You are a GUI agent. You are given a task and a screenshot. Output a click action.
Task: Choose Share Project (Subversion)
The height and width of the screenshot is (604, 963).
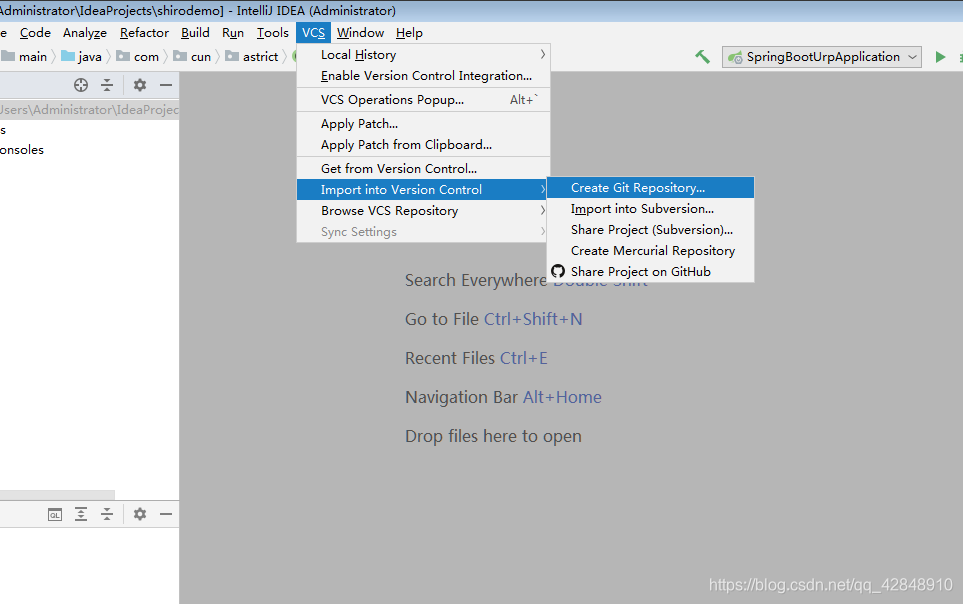(650, 229)
